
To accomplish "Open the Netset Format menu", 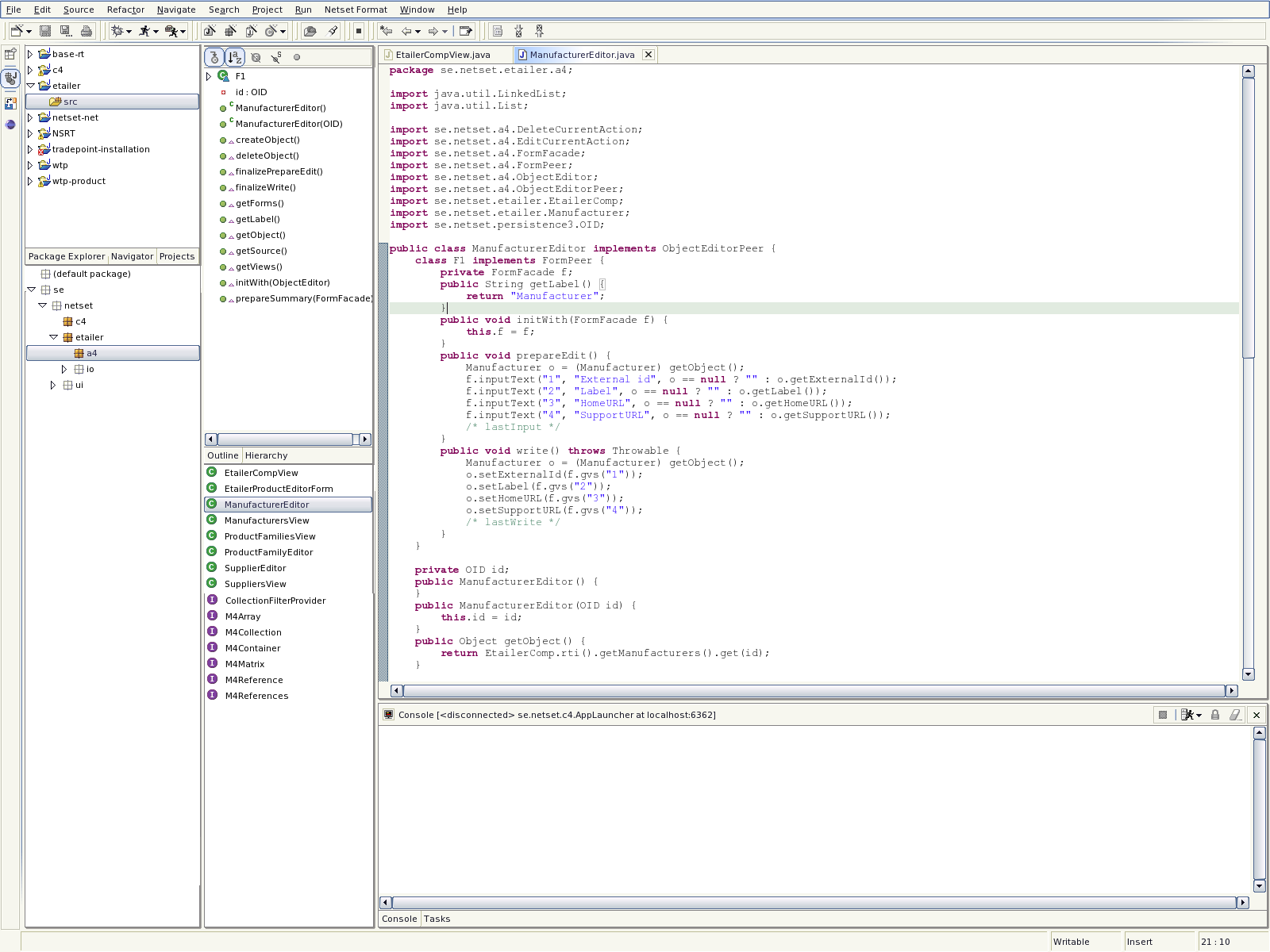I will [356, 10].
